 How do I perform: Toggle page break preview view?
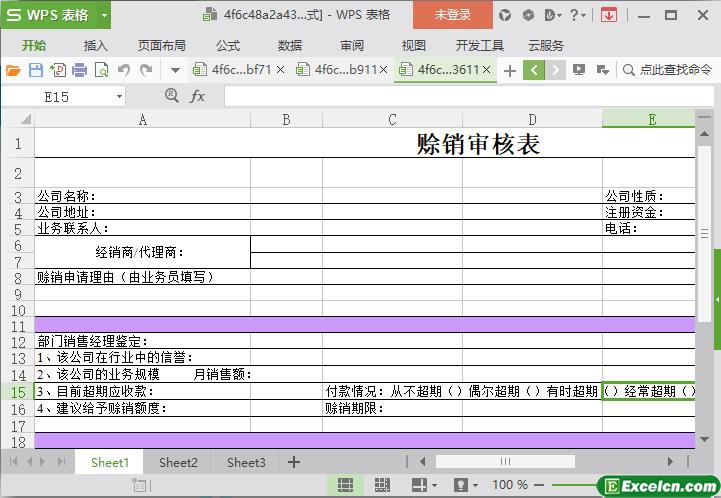[380, 485]
